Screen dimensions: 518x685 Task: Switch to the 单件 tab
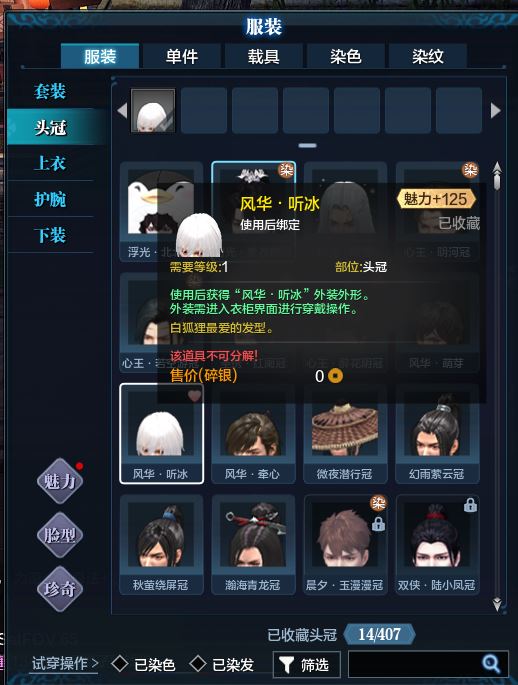pos(182,56)
